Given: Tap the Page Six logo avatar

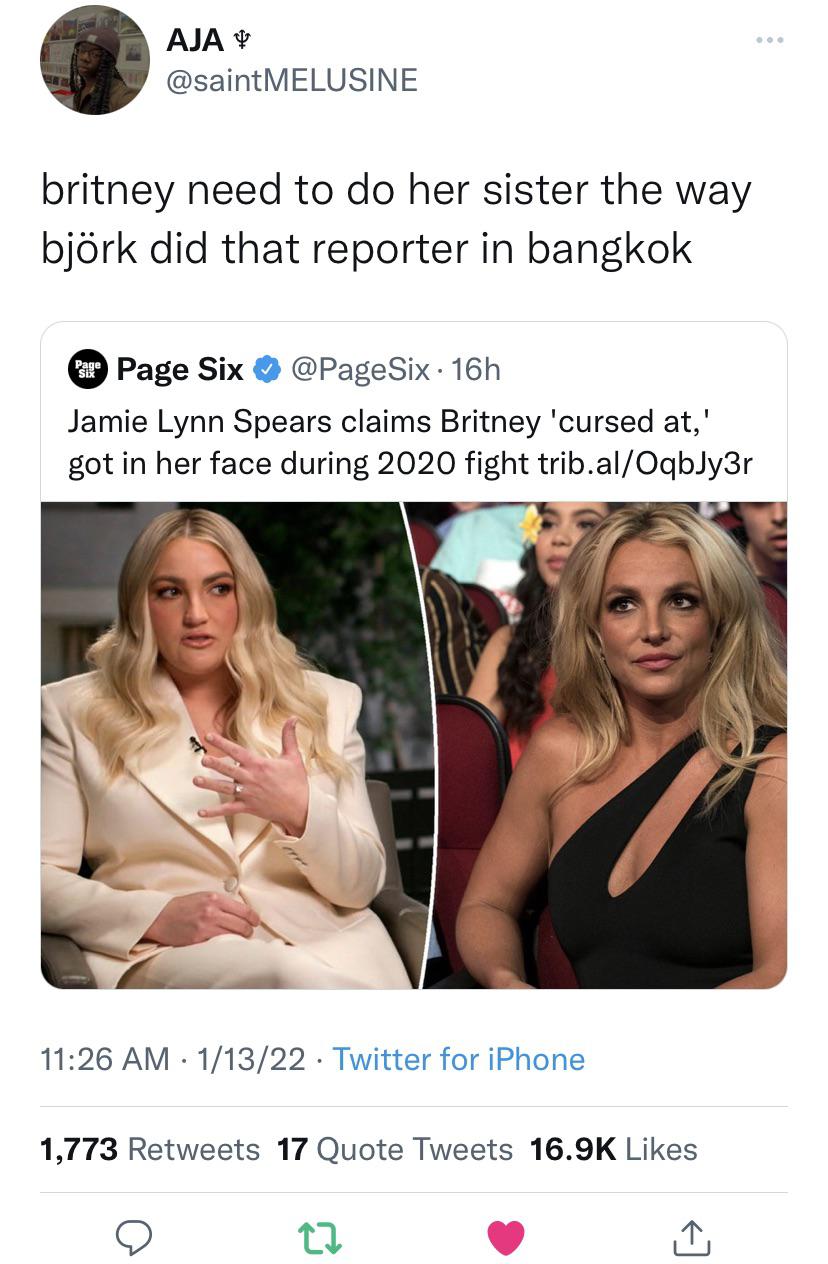Looking at the screenshot, I should click(x=87, y=370).
